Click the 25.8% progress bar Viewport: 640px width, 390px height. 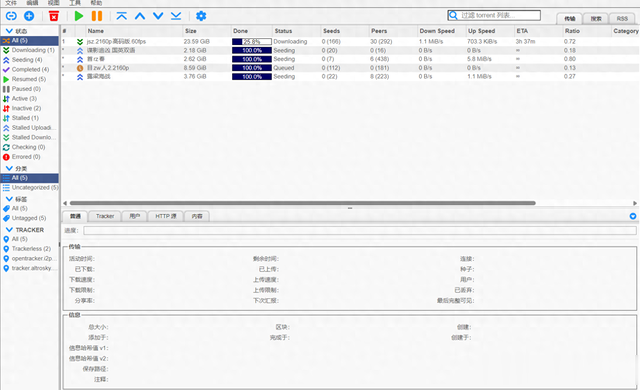point(251,42)
